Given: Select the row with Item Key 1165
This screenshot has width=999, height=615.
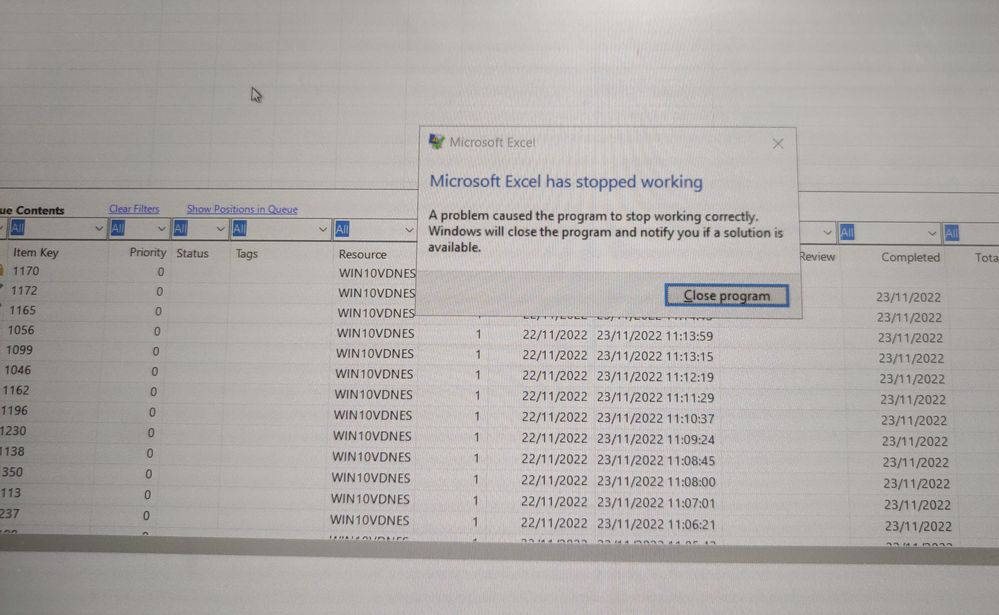Looking at the screenshot, I should [x=22, y=310].
